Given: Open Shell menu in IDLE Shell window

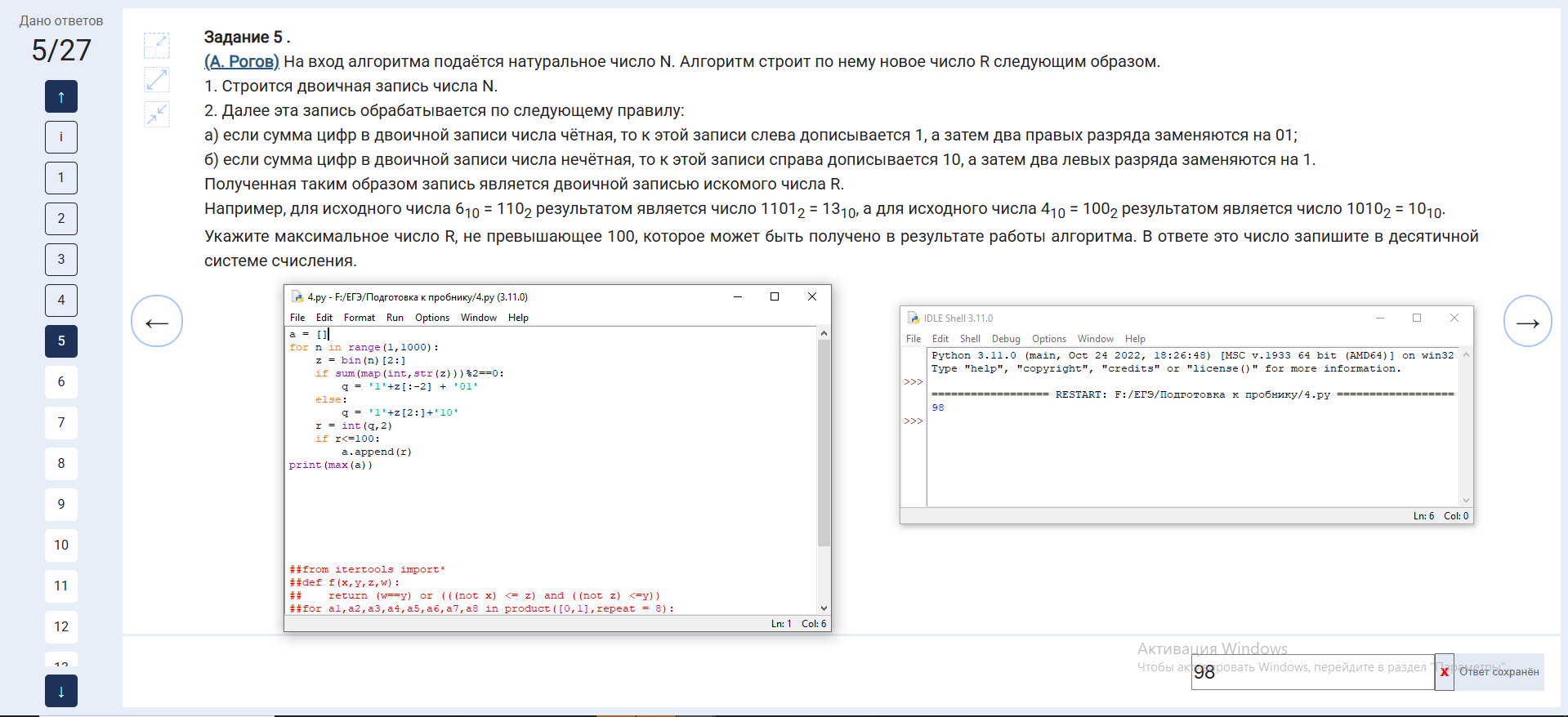Looking at the screenshot, I should (x=970, y=339).
